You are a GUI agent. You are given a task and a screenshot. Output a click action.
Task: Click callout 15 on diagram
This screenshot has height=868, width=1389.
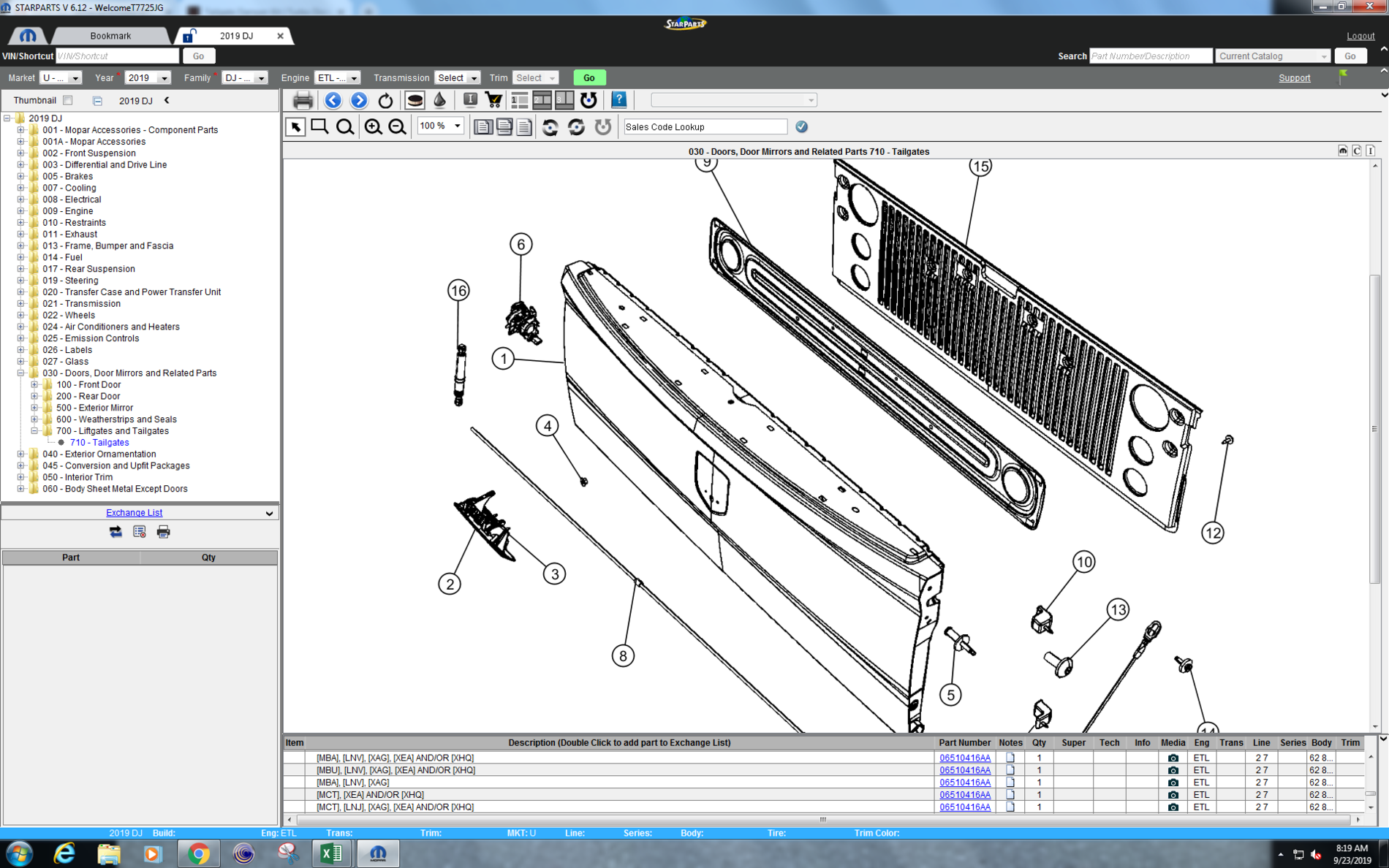980,167
